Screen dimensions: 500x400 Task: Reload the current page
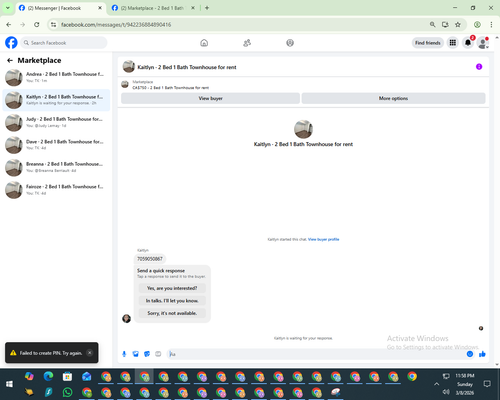[x=37, y=25]
